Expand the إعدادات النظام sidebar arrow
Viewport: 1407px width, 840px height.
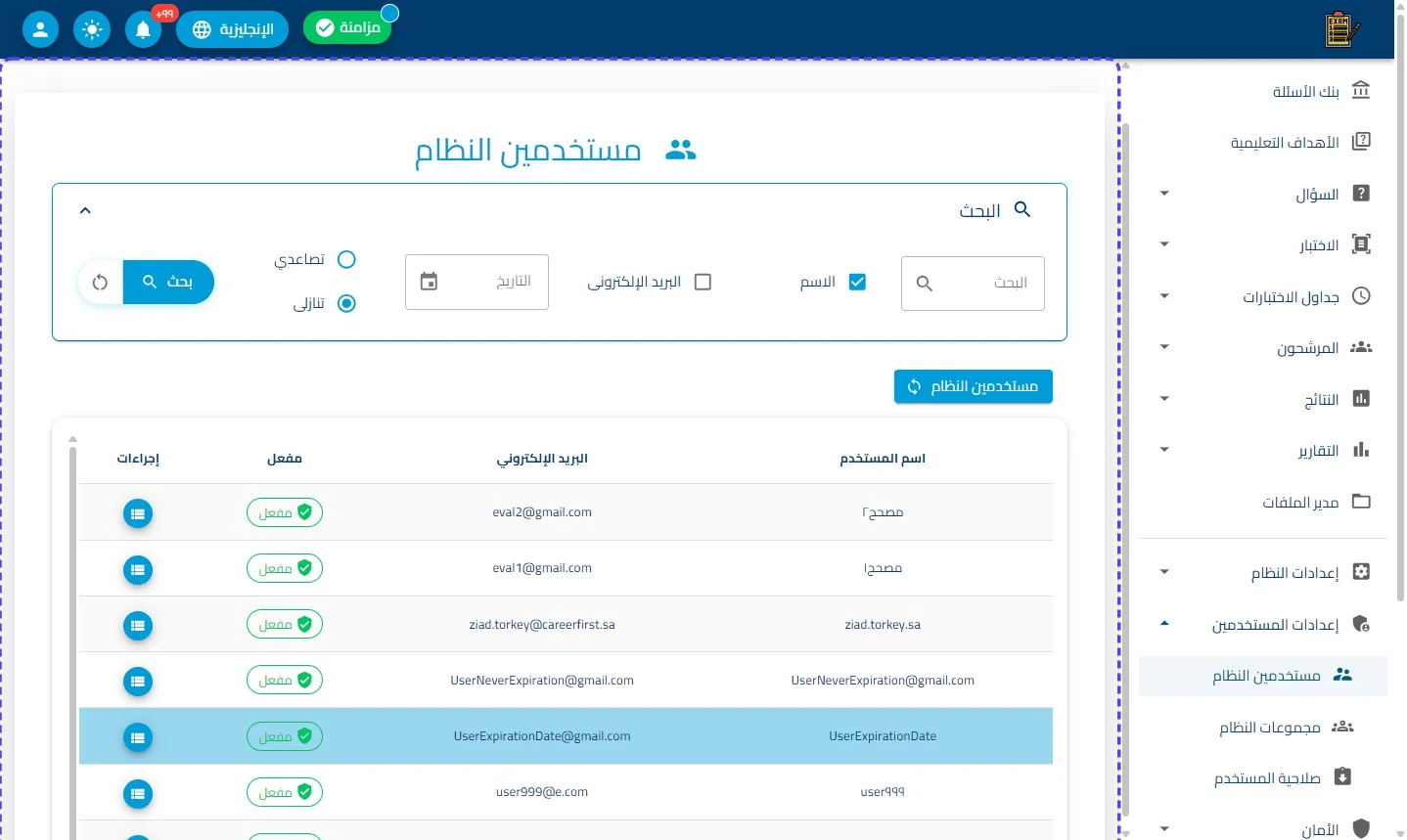pyautogui.click(x=1164, y=572)
